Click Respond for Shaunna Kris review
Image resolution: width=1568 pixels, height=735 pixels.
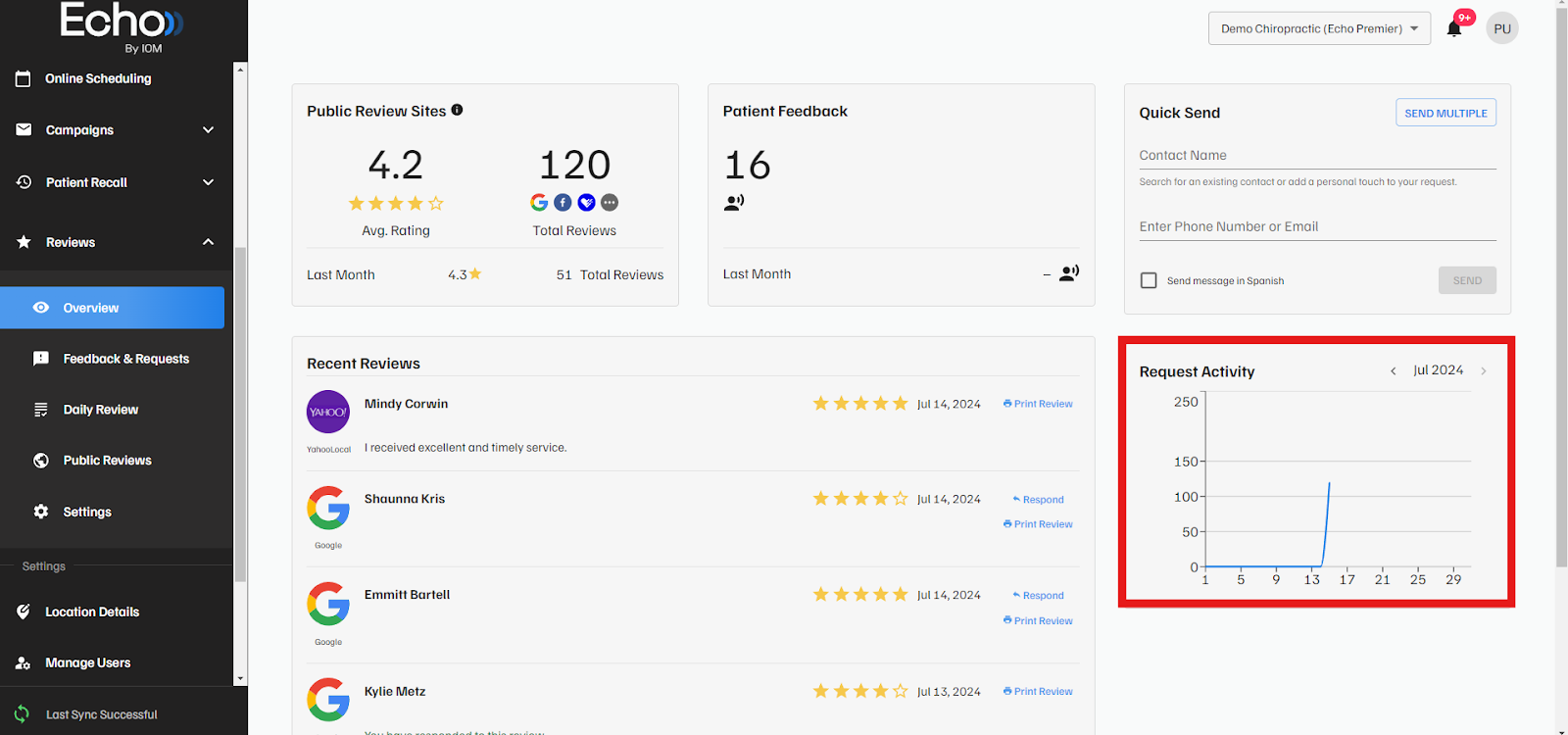tap(1038, 500)
